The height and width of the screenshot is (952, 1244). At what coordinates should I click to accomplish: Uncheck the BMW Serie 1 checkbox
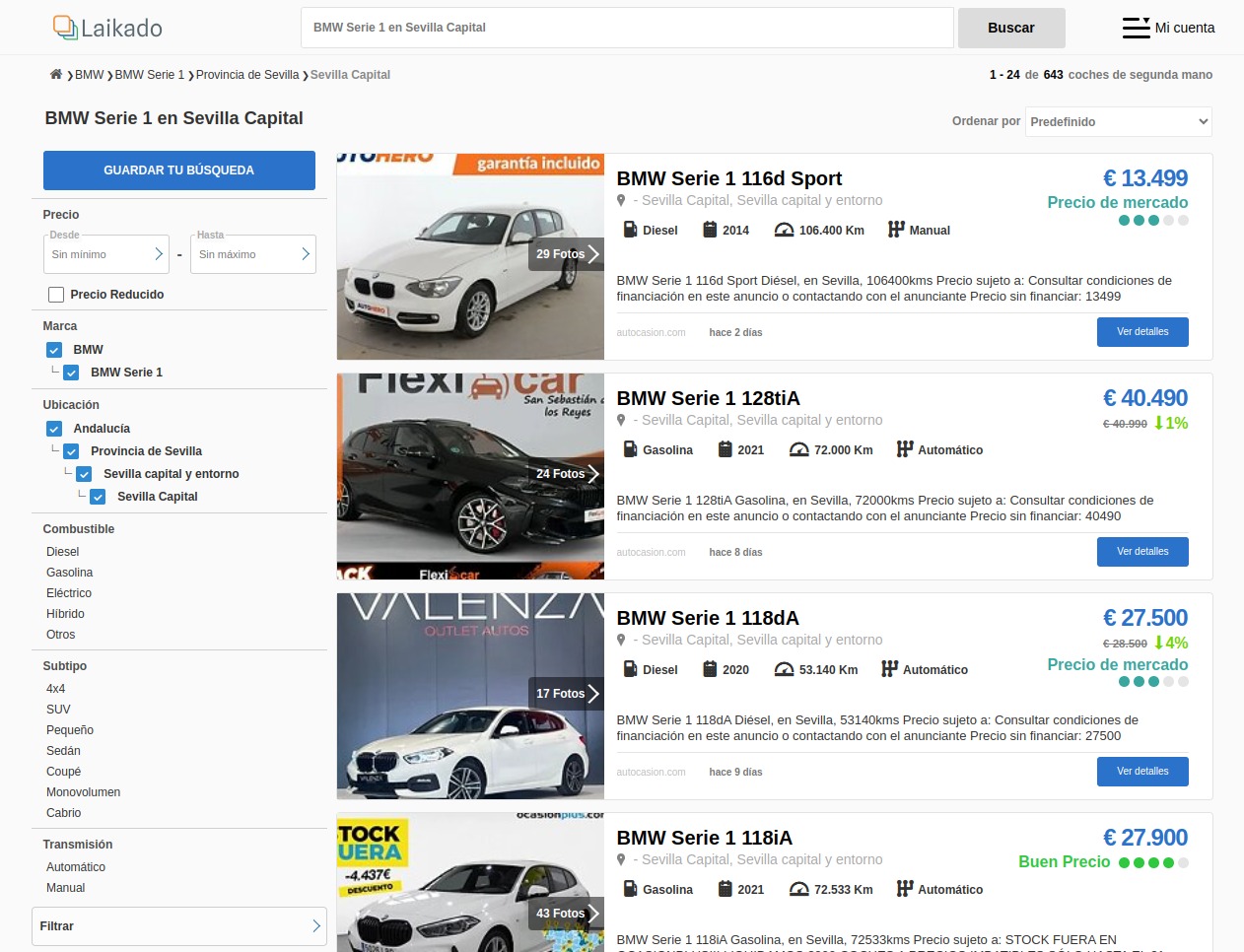click(71, 373)
